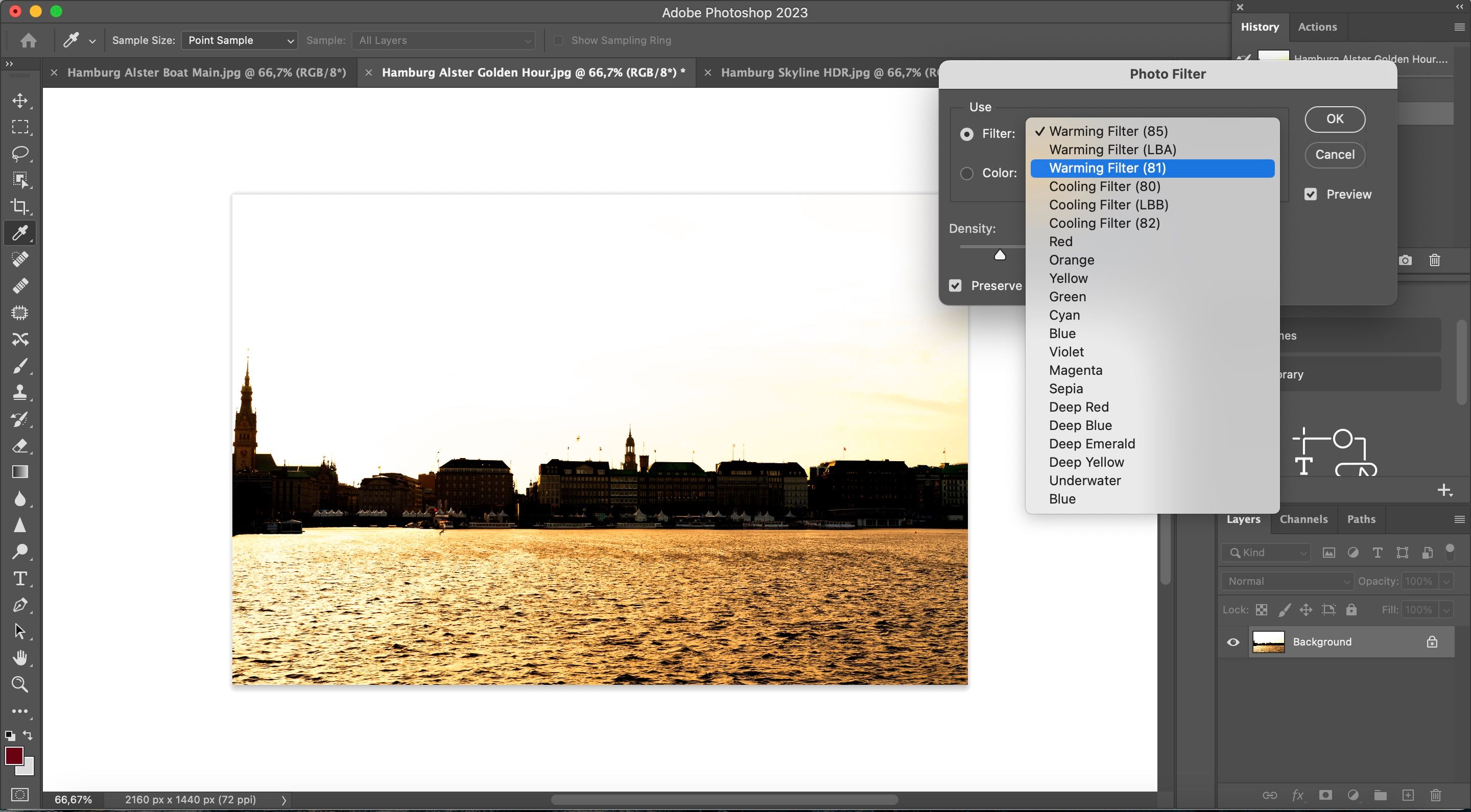Open the Kind layer filter dropdown
1471x812 pixels.
coord(1266,552)
